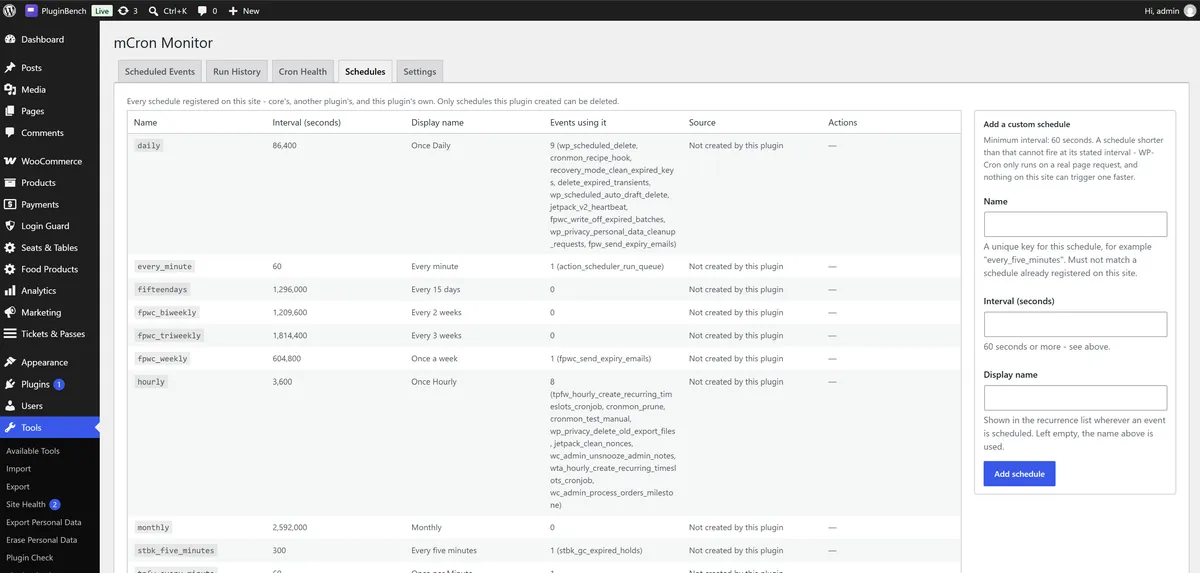The height and width of the screenshot is (573, 1200).
Task: Click the Products icon in sidebar
Action: click(x=10, y=183)
